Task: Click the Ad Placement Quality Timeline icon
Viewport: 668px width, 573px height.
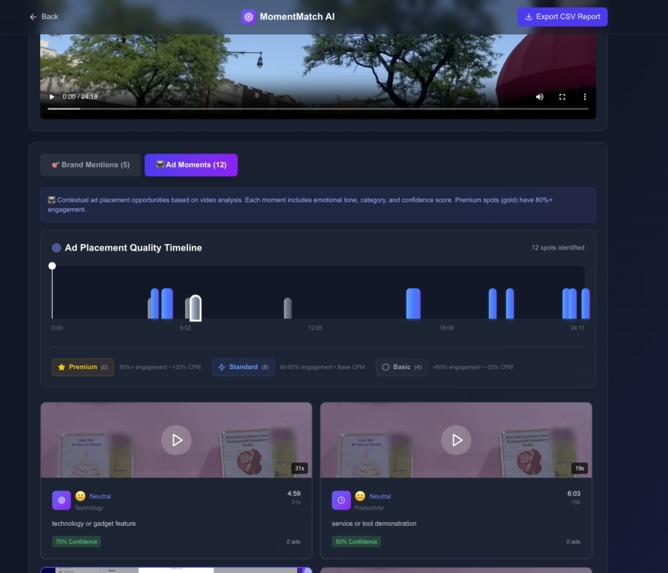Action: pyautogui.click(x=56, y=248)
